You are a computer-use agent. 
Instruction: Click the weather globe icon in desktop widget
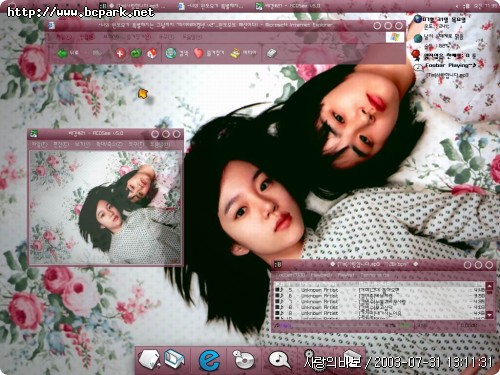click(418, 38)
